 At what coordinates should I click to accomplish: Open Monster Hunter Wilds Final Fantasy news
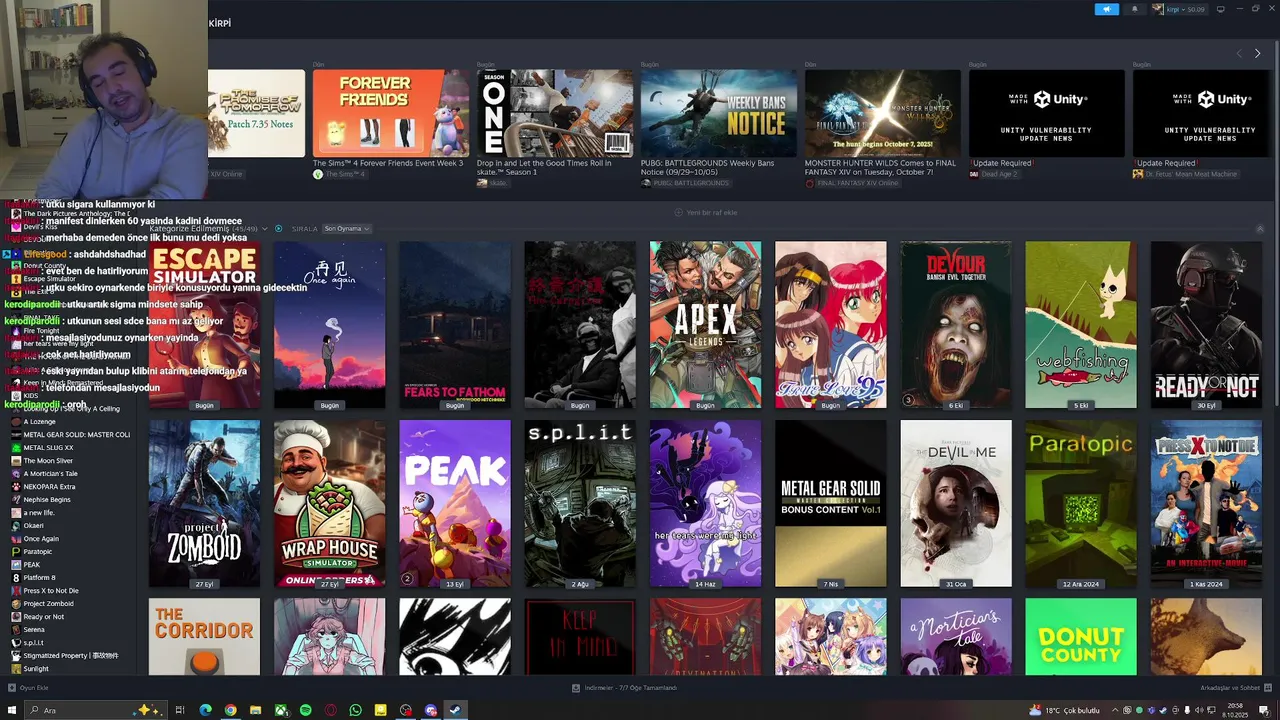(882, 113)
